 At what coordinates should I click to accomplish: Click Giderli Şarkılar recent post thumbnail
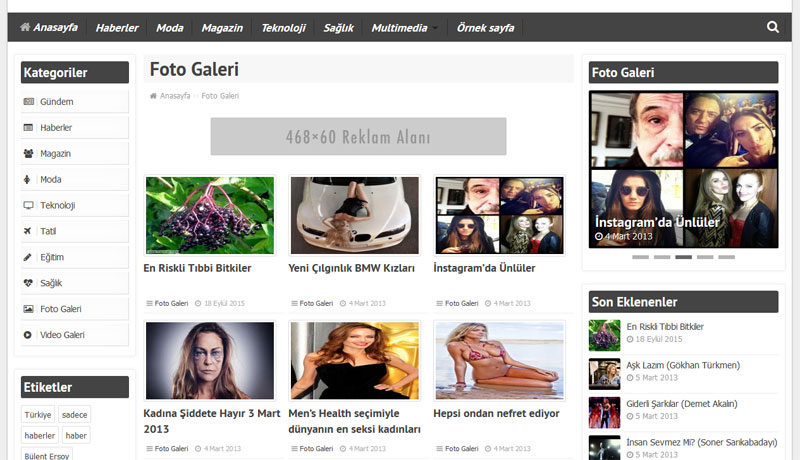(605, 413)
